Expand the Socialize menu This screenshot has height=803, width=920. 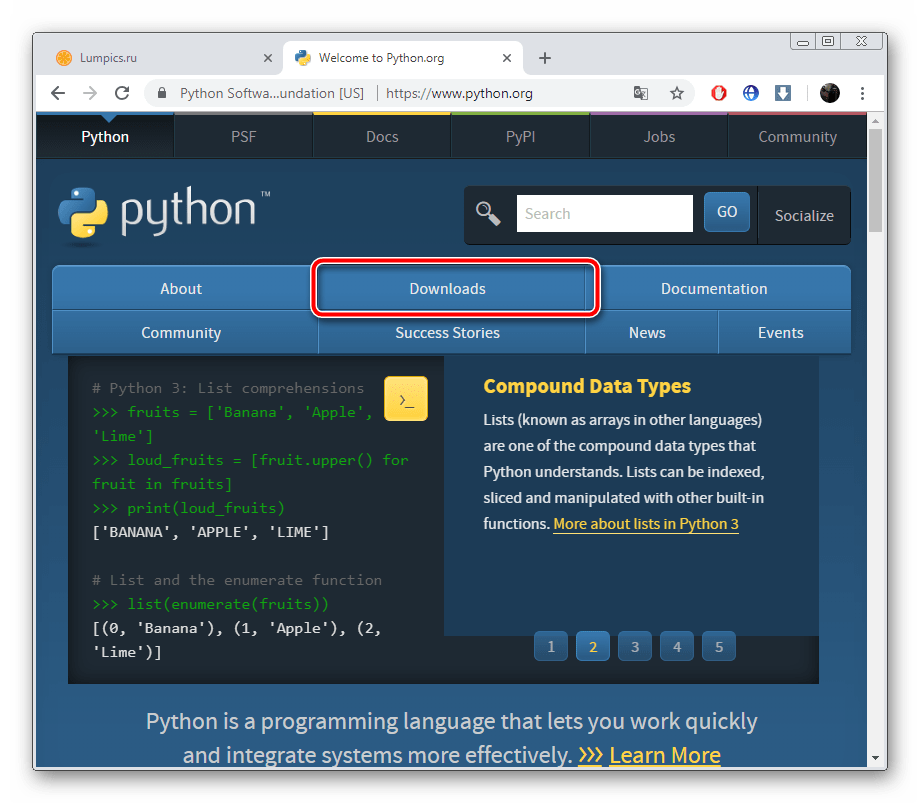pyautogui.click(x=804, y=215)
